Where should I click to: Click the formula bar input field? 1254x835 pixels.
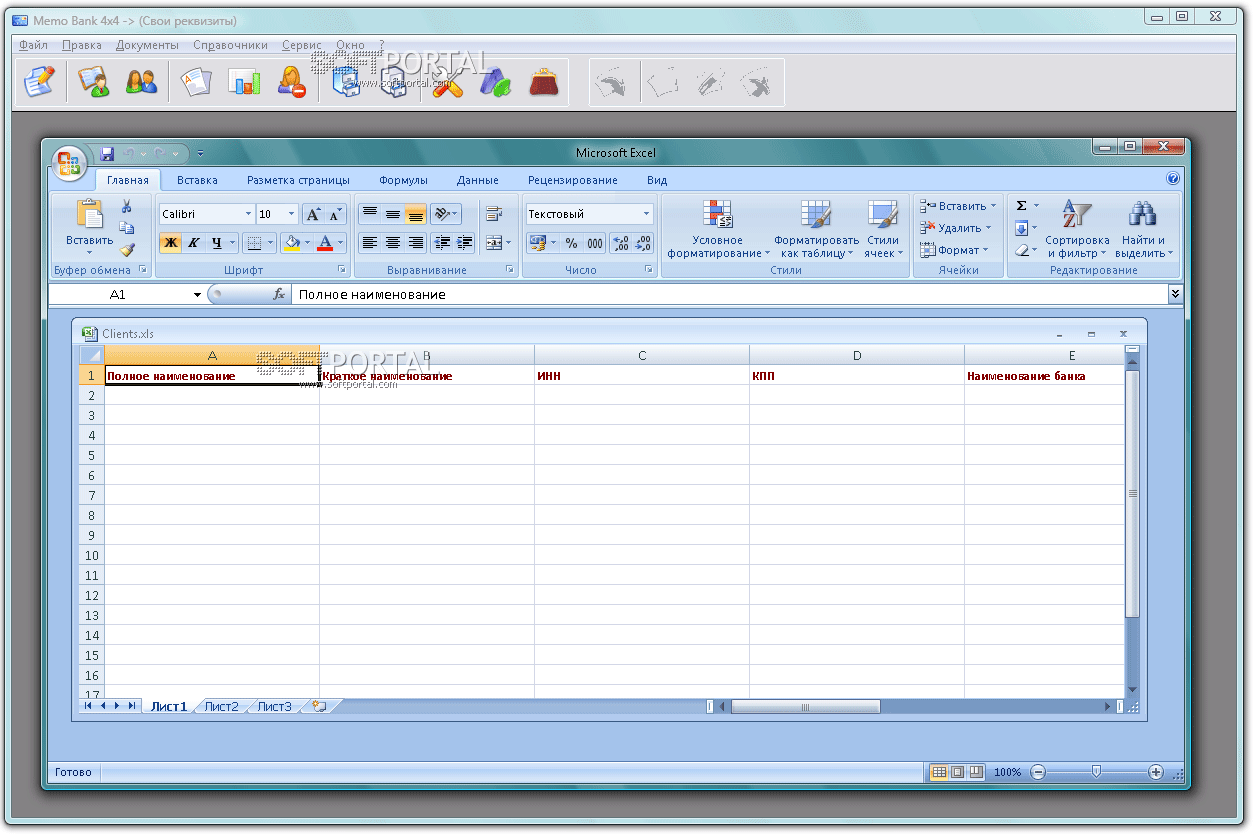click(729, 295)
